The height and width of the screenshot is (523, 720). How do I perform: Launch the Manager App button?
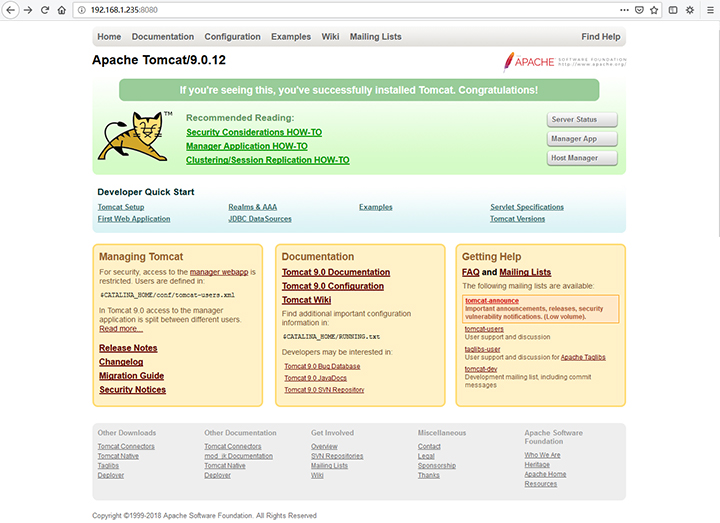(x=582, y=139)
